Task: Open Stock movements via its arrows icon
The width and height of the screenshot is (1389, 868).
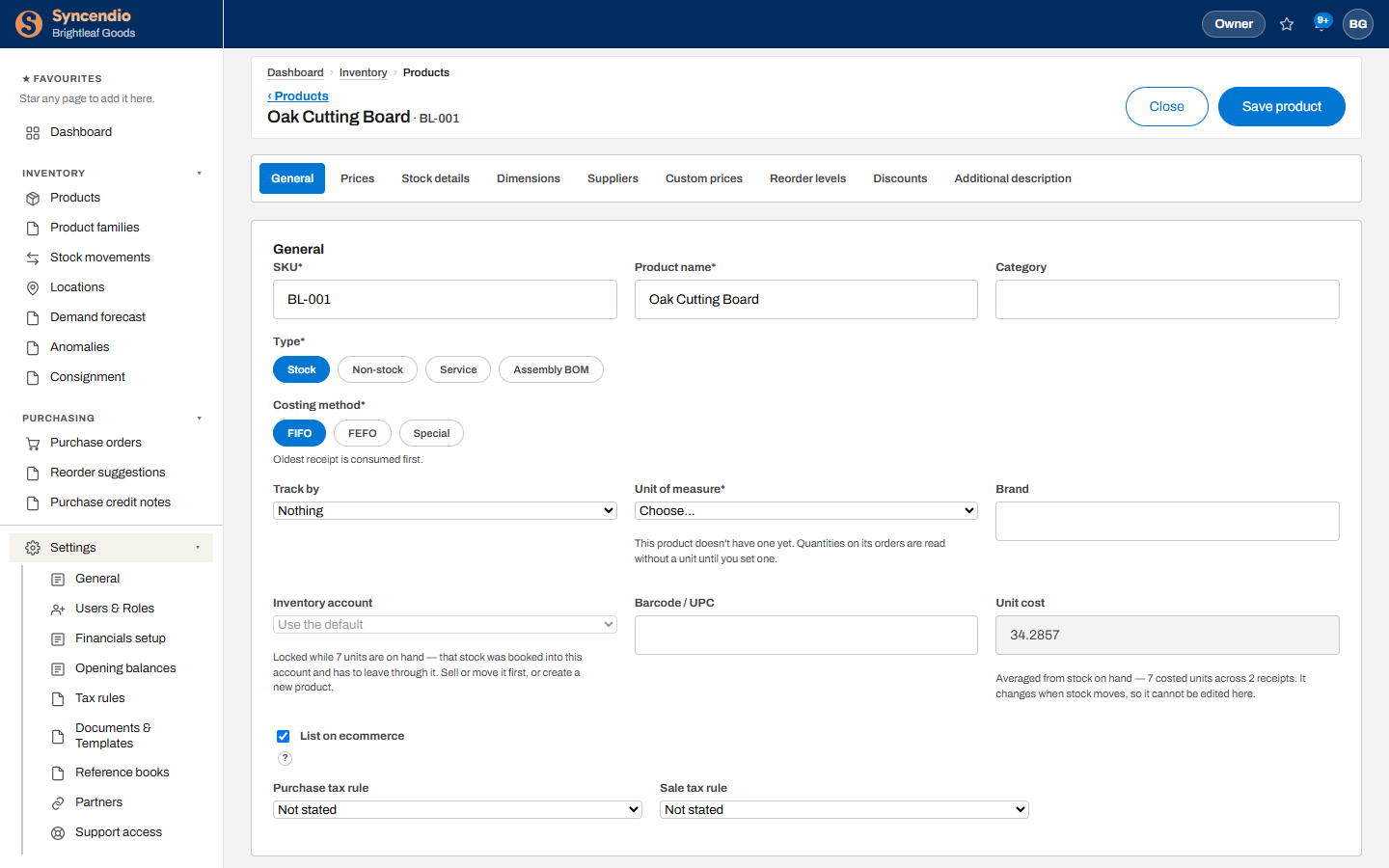Action: click(33, 258)
